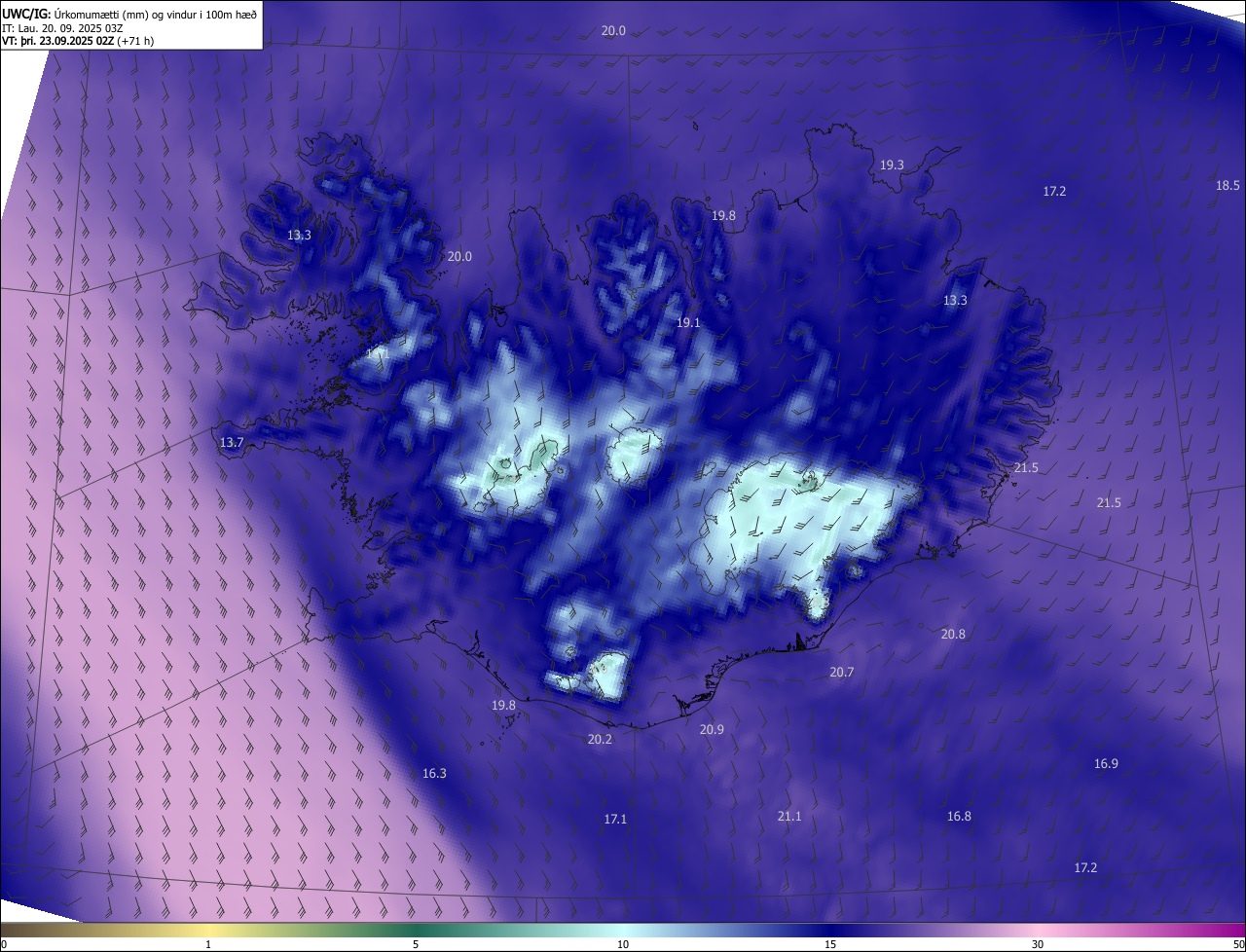Click the 13.7 value label

(232, 443)
